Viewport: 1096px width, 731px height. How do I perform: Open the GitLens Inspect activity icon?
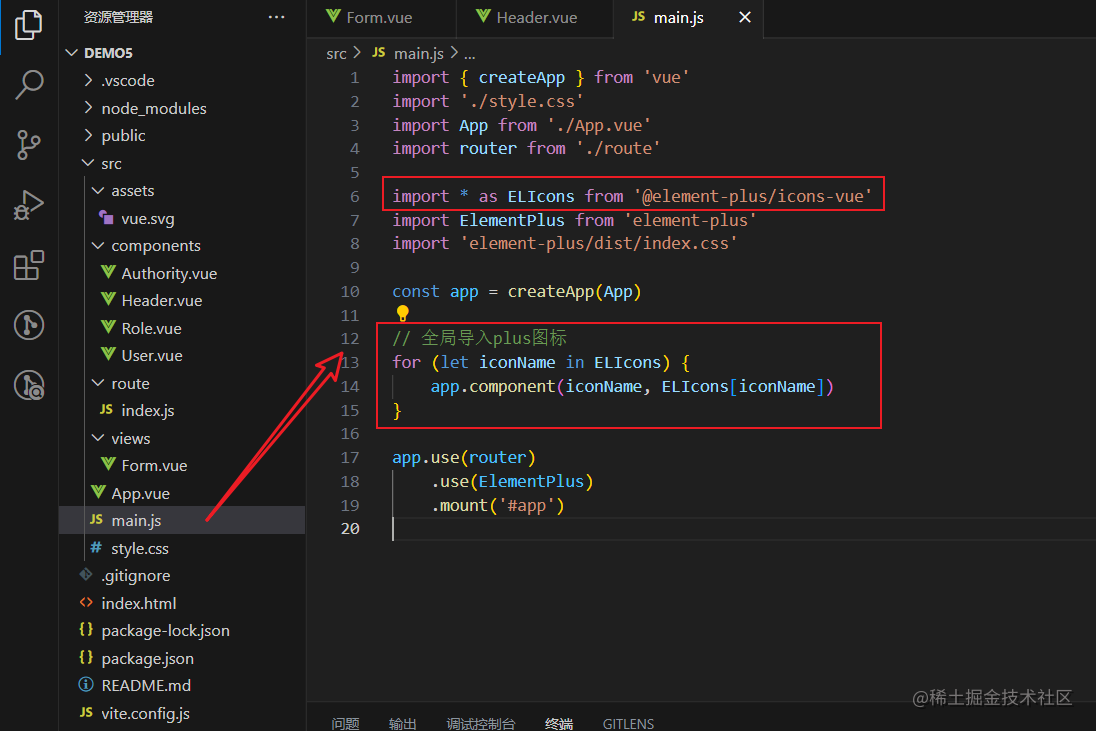[29, 385]
